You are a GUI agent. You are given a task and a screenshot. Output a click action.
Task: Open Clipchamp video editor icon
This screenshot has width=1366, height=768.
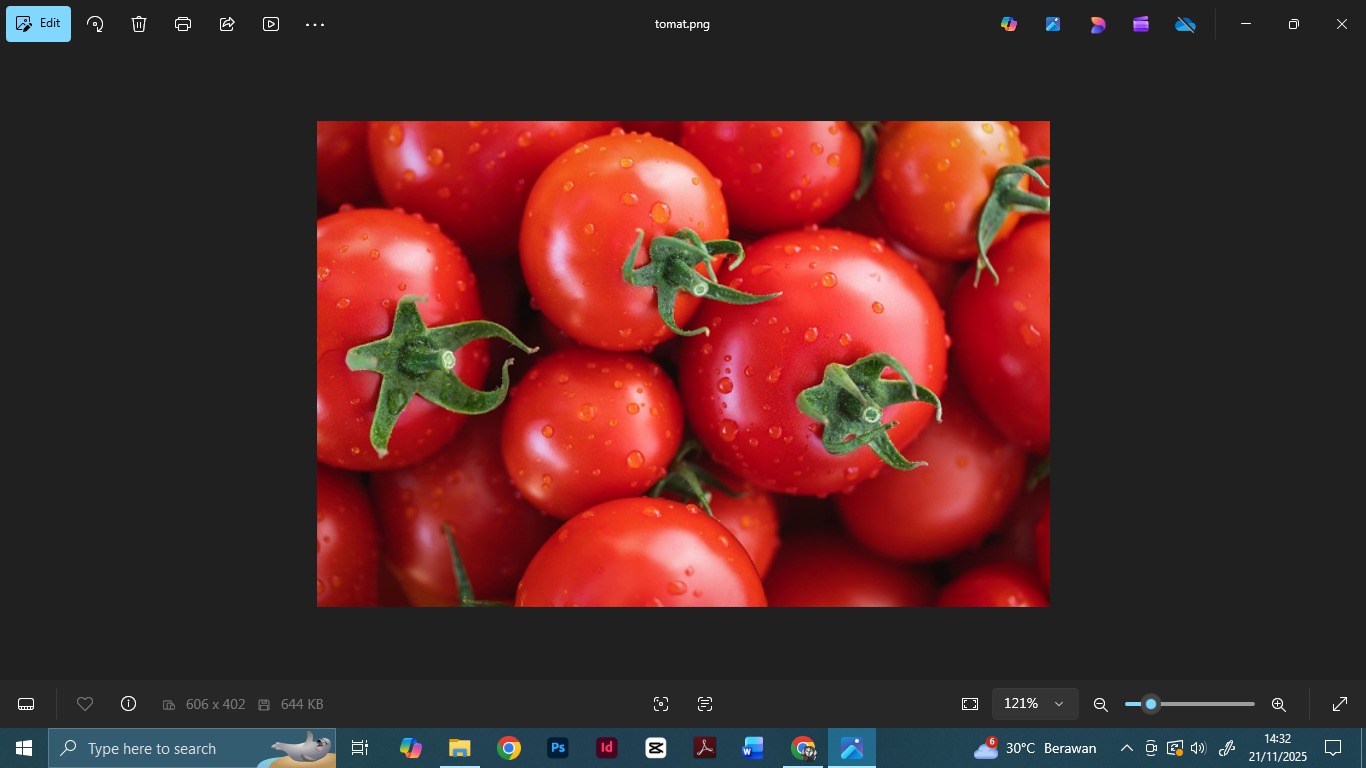click(1141, 24)
